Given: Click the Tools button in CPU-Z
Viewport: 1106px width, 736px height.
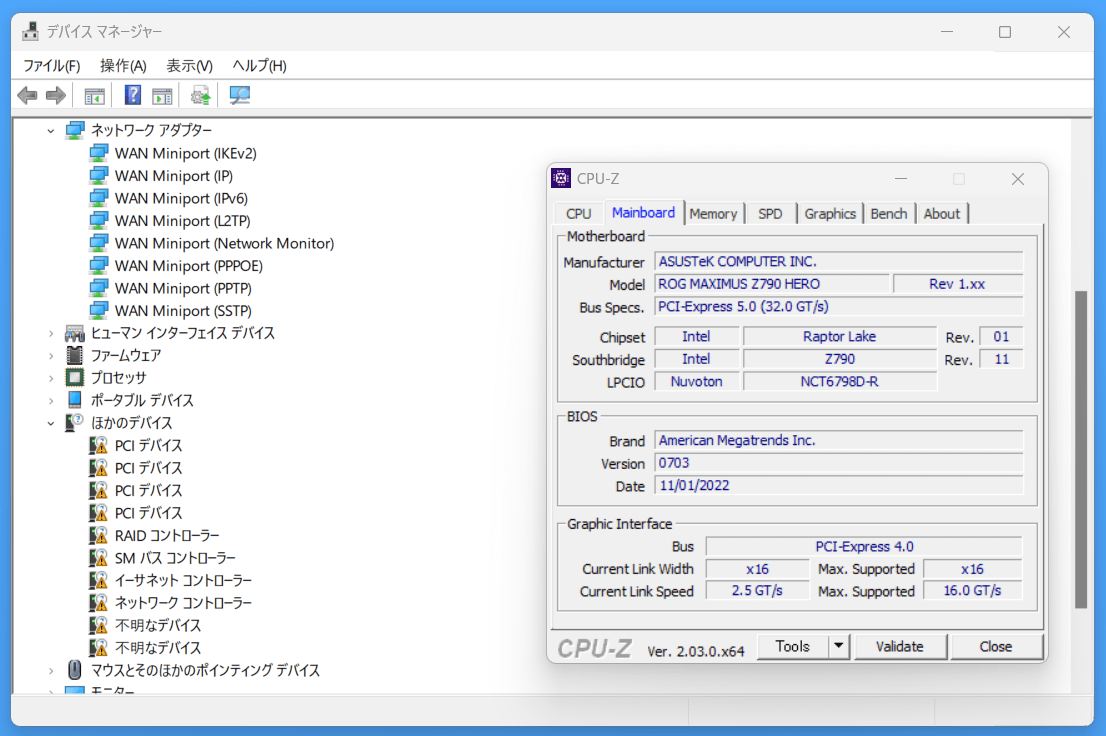Looking at the screenshot, I should pos(793,646).
